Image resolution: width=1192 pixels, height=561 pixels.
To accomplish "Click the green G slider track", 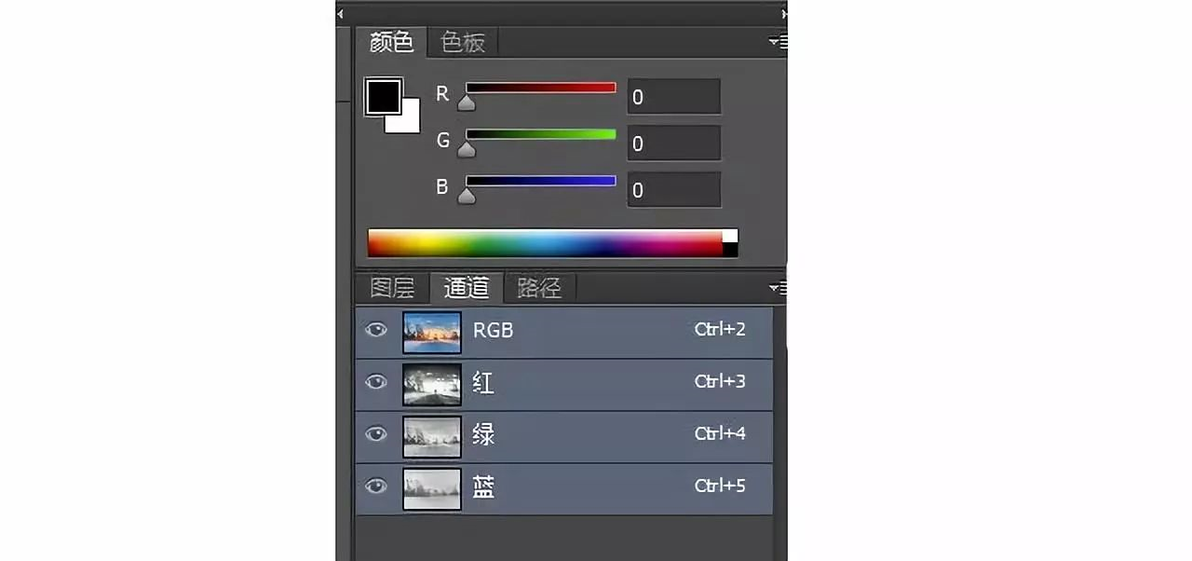I will 541,135.
